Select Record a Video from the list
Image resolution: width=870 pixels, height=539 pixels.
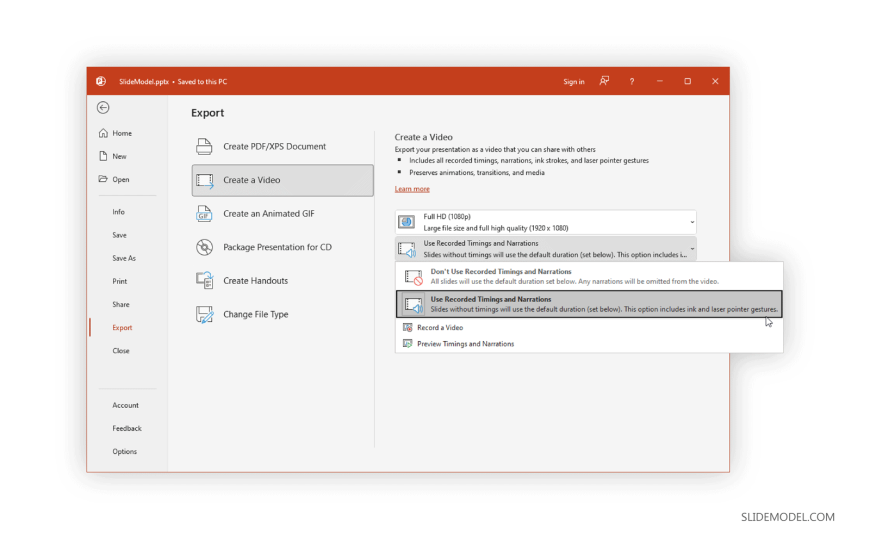(x=589, y=328)
